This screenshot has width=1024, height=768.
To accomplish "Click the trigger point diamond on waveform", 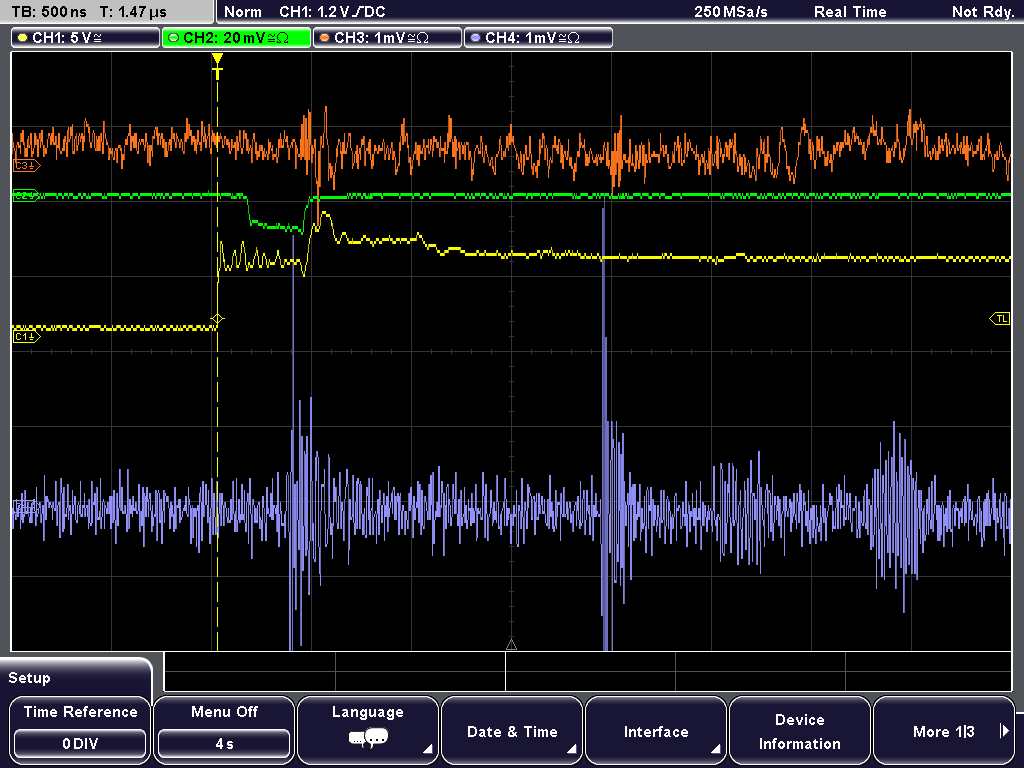I will (217, 319).
